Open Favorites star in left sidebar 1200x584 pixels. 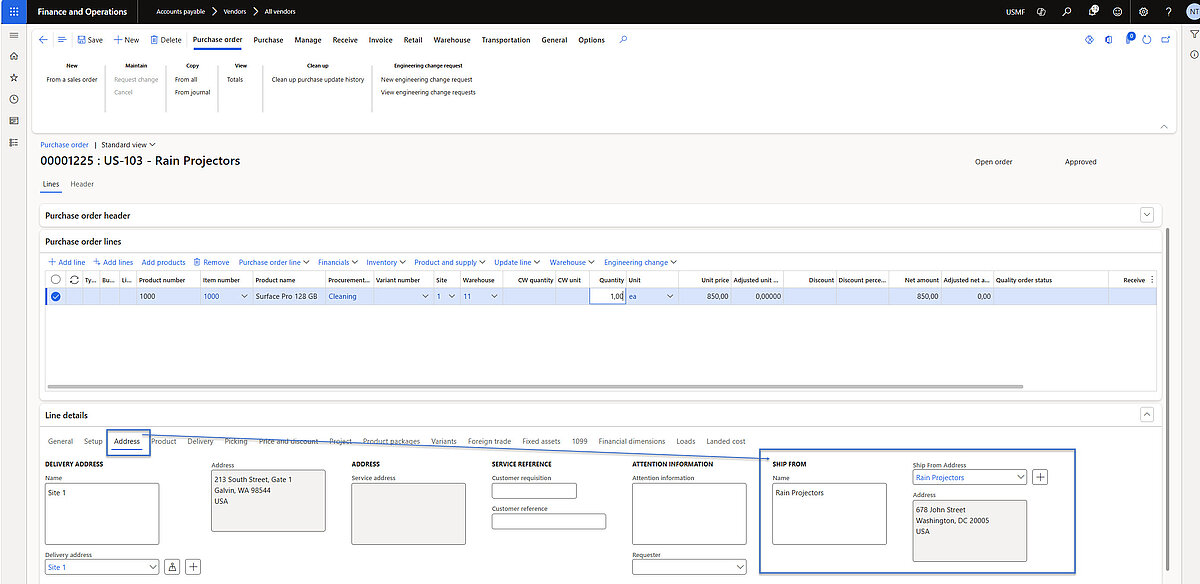coord(13,78)
